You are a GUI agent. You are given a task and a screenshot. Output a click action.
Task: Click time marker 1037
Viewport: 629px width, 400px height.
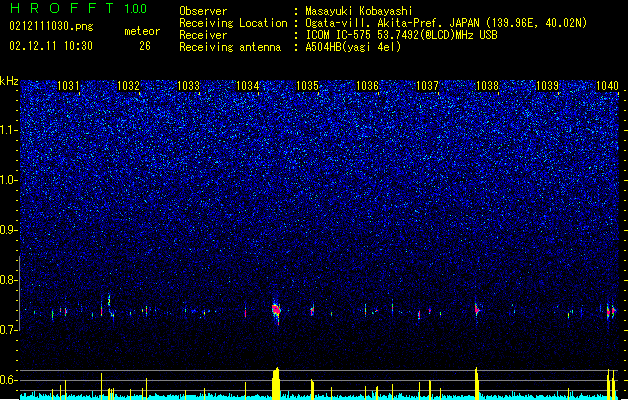(x=427, y=85)
